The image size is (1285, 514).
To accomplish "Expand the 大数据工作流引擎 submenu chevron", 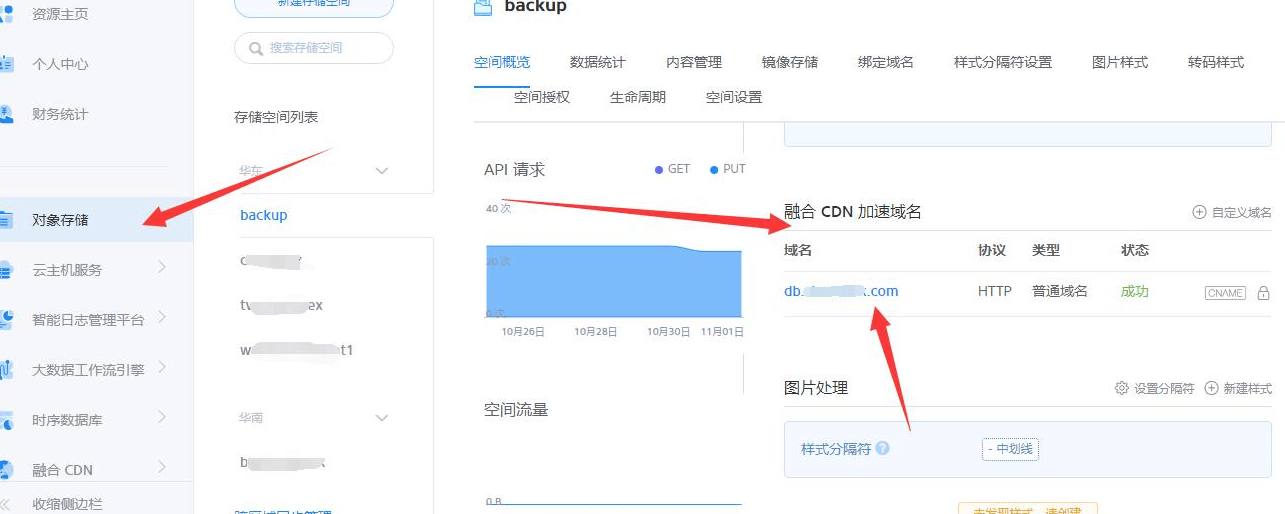I will coord(162,368).
